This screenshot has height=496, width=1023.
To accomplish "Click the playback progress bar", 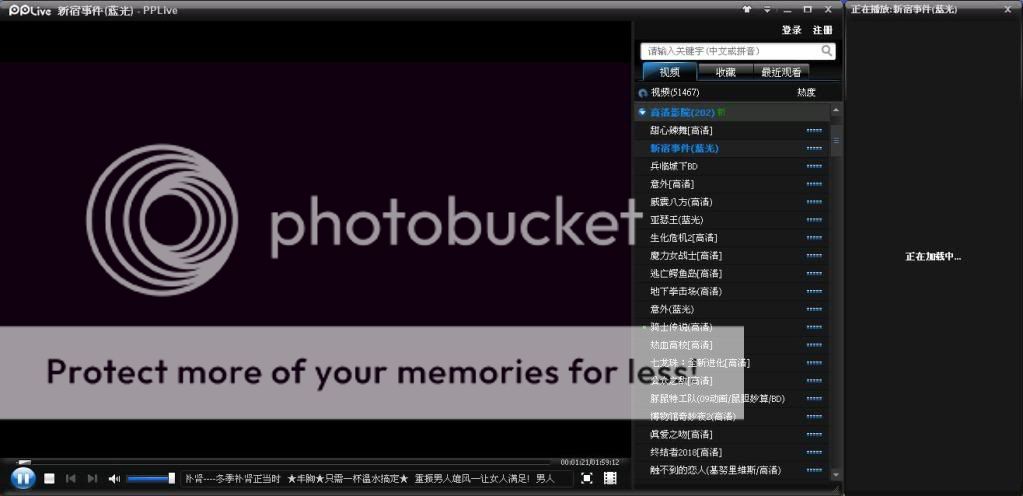I will pos(285,462).
